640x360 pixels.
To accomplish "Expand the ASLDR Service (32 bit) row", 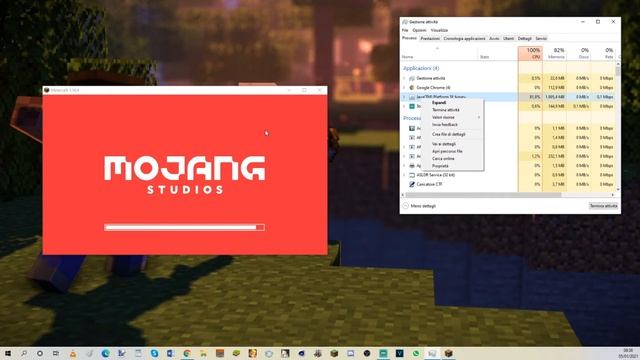I will (404, 175).
